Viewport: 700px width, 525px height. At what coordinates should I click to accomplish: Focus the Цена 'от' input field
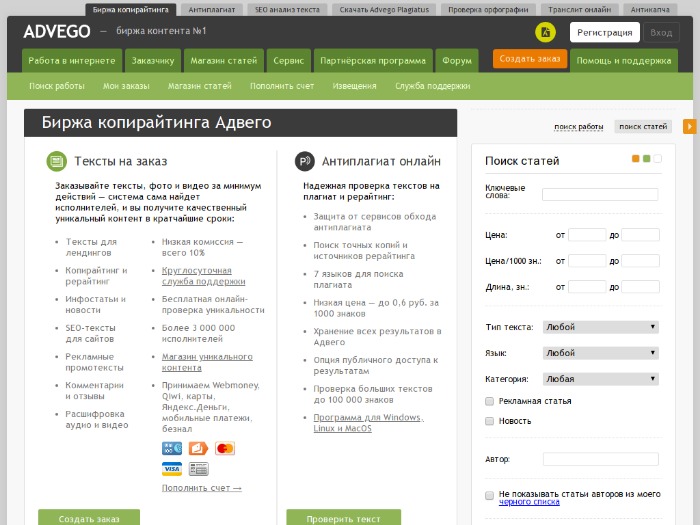(587, 235)
